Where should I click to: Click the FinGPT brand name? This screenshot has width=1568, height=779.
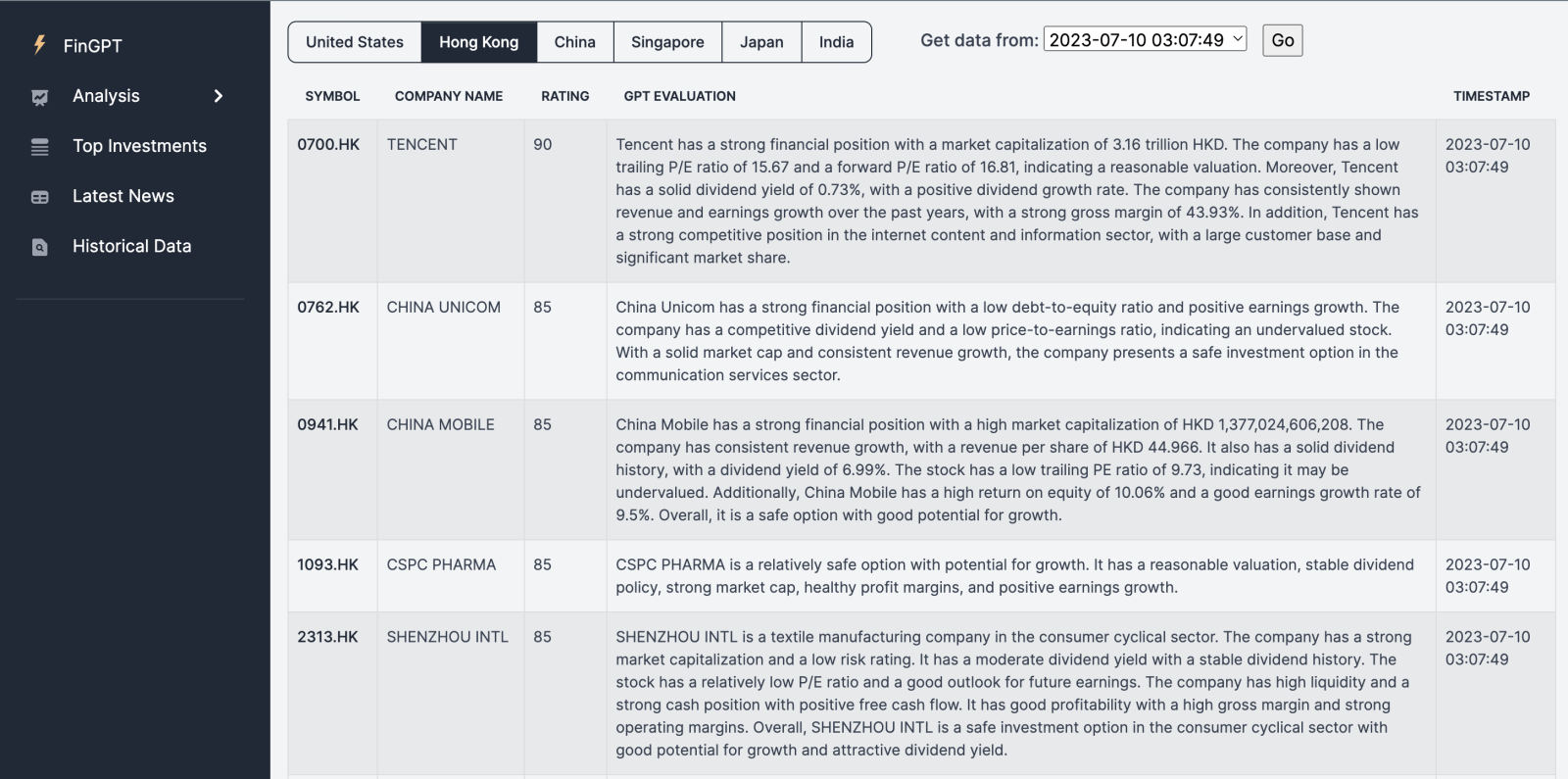pyautogui.click(x=93, y=46)
